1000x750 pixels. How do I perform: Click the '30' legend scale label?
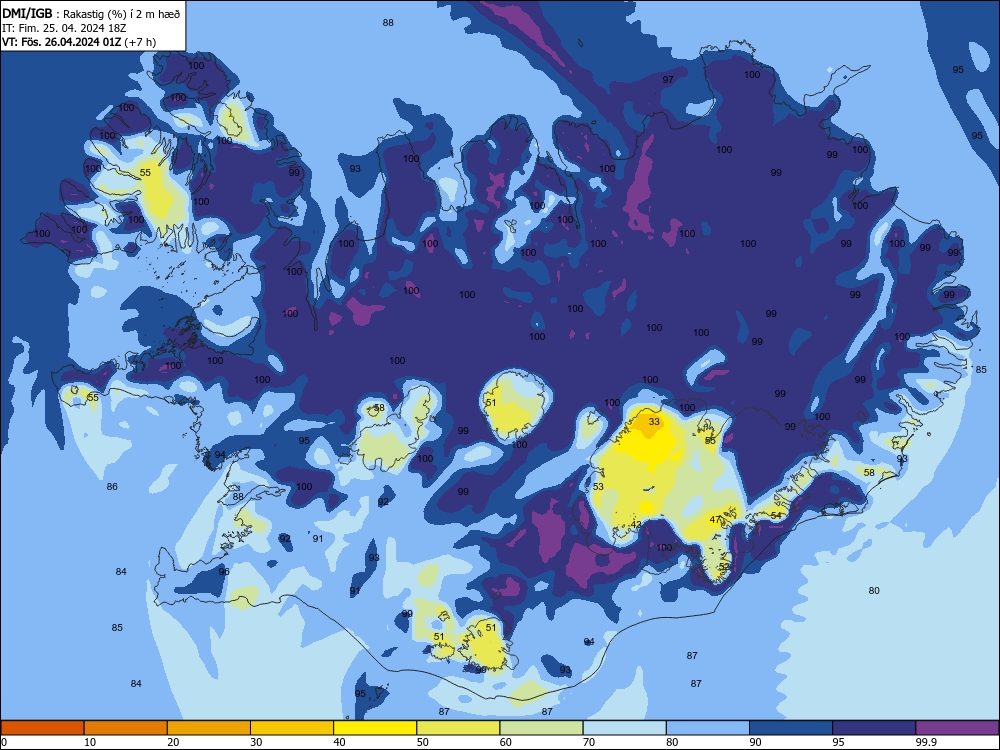pyautogui.click(x=256, y=742)
